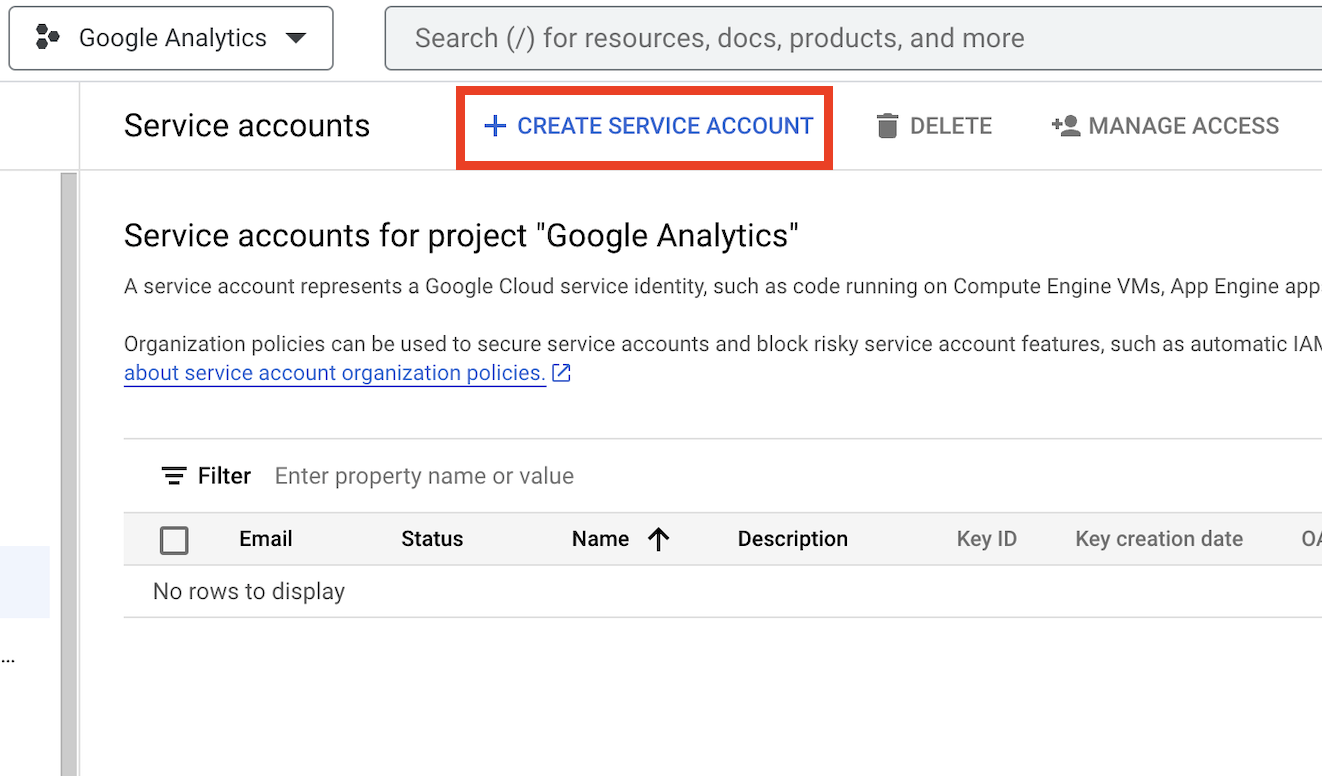Click the Create Service Account button
1322x776 pixels.
(x=645, y=125)
